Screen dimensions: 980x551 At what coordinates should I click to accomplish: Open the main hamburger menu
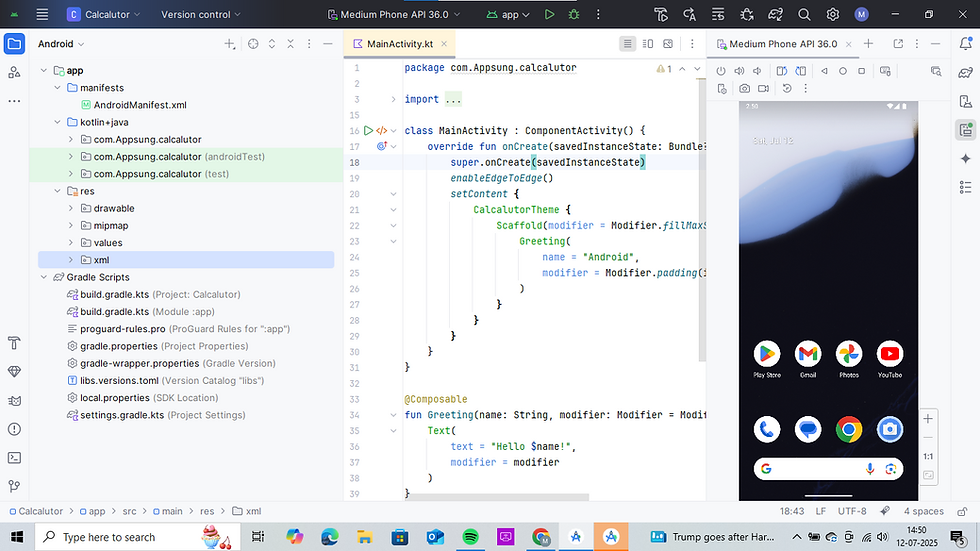(42, 14)
